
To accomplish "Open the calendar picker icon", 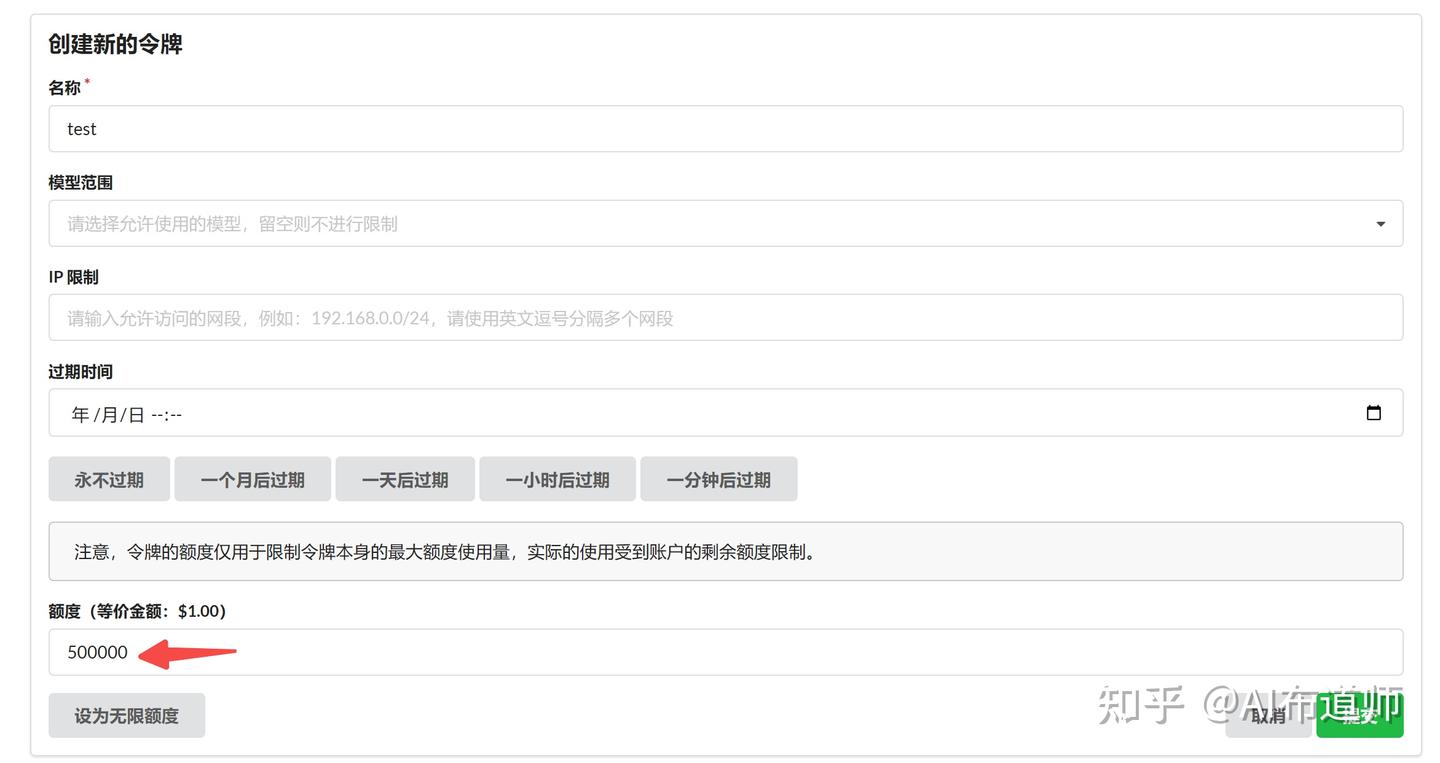I will (x=1373, y=413).
